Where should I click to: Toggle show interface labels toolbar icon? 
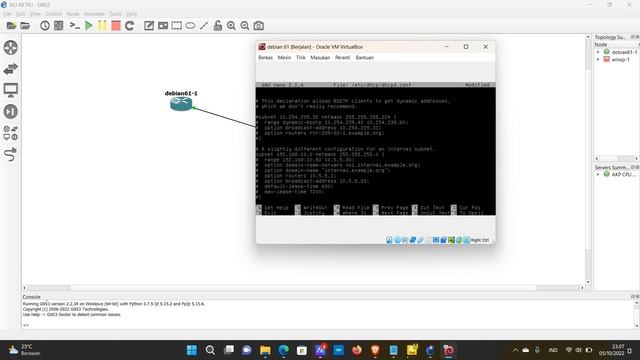pos(59,26)
